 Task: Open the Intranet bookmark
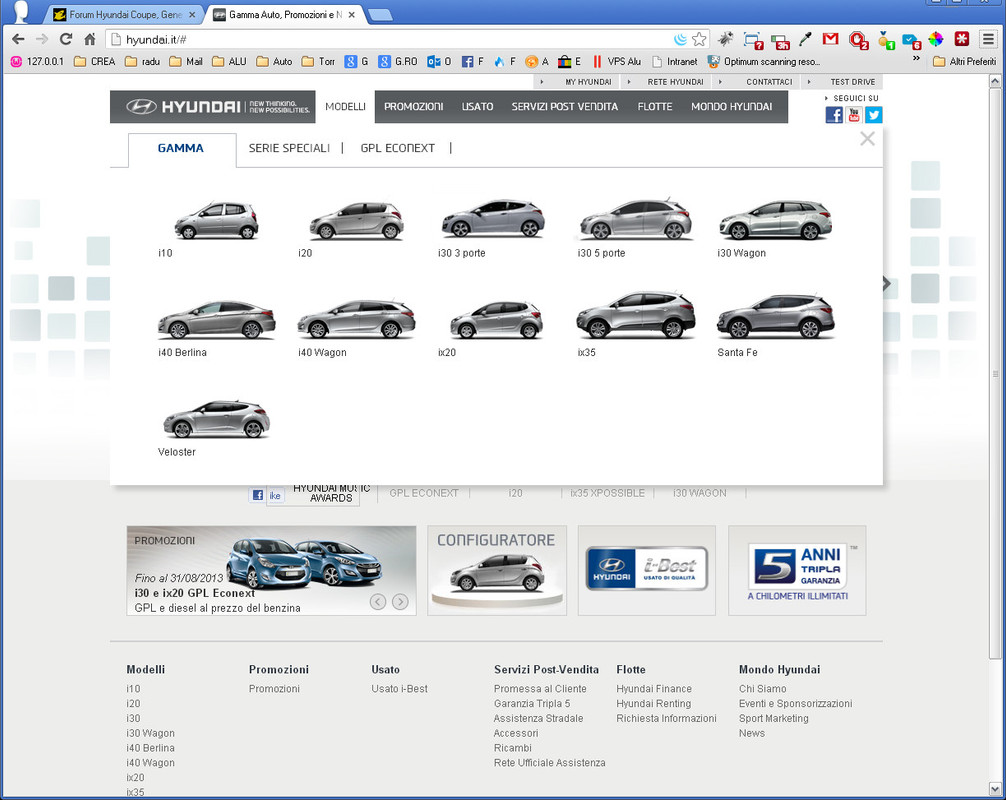pyautogui.click(x=675, y=62)
